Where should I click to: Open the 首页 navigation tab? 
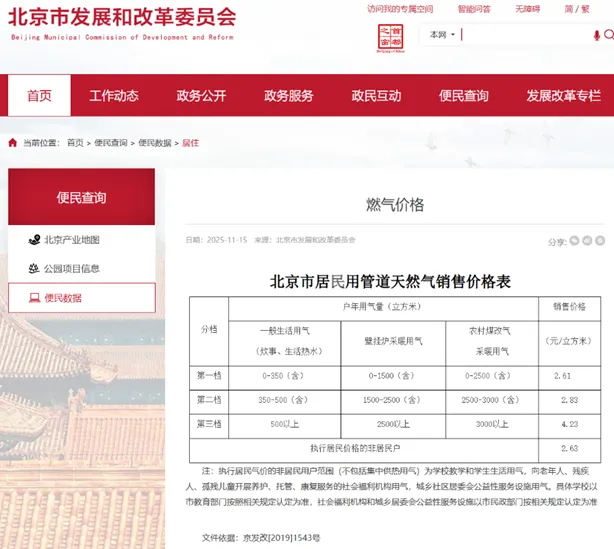click(x=39, y=96)
